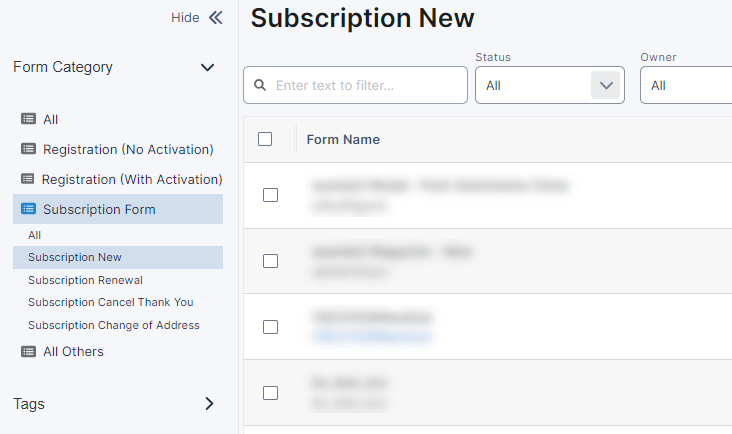This screenshot has width=732, height=434.
Task: Tick the fourth form row checkbox
Action: click(270, 393)
